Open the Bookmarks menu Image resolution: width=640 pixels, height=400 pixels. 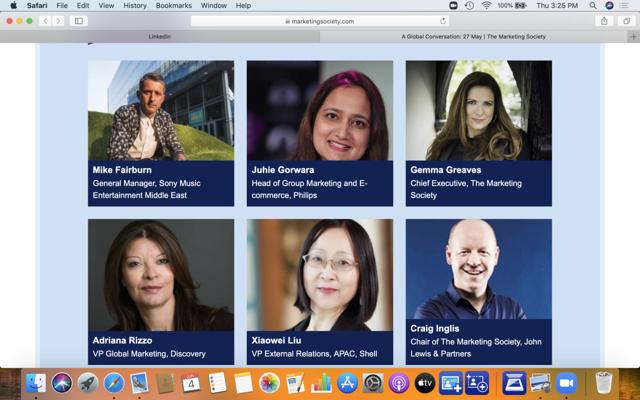[x=174, y=5]
